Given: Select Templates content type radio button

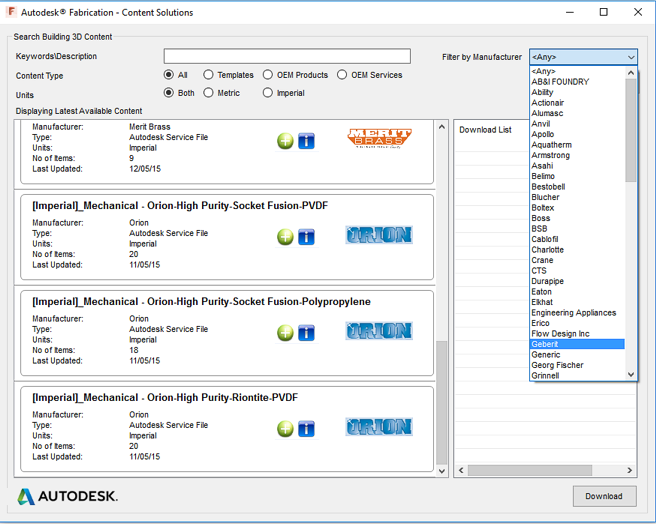Looking at the screenshot, I should click(208, 75).
